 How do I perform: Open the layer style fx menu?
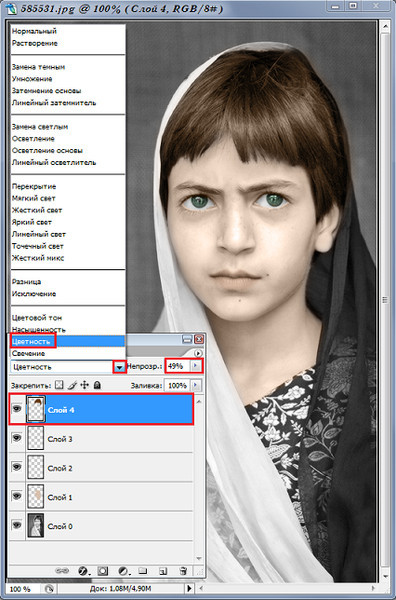click(83, 571)
